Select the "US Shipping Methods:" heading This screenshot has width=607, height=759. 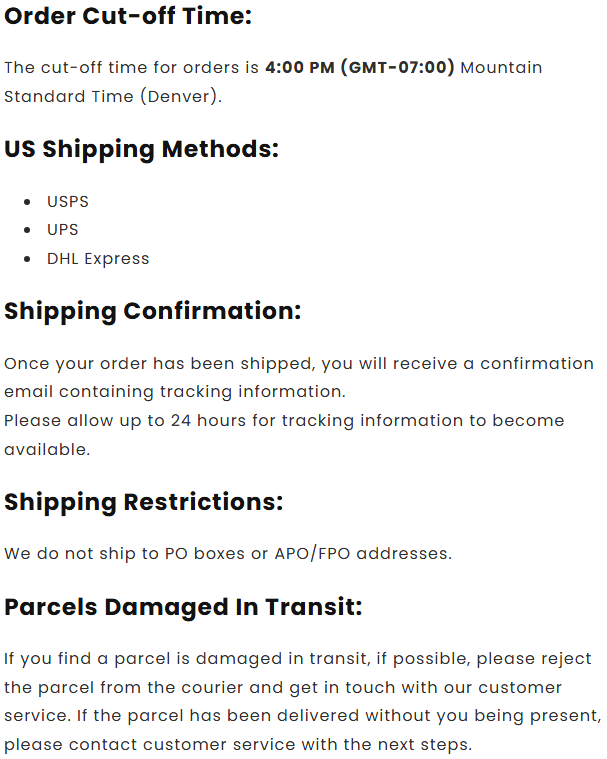141,149
